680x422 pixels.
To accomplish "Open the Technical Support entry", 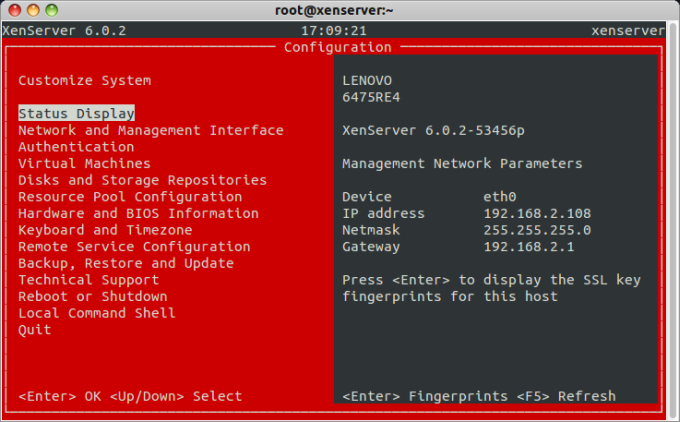I will point(89,280).
